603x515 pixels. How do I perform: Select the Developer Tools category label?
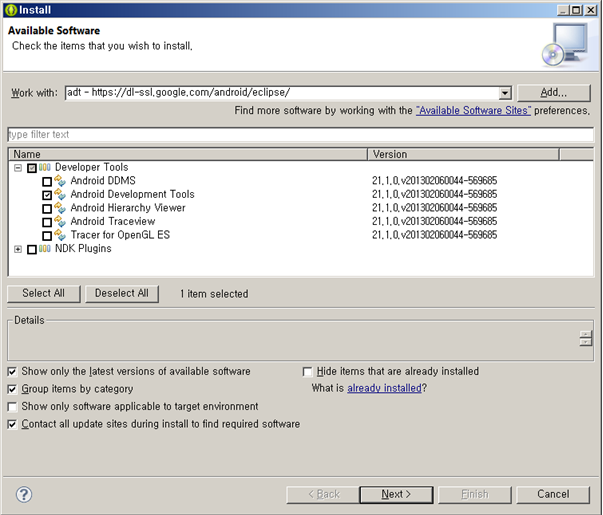[x=92, y=167]
